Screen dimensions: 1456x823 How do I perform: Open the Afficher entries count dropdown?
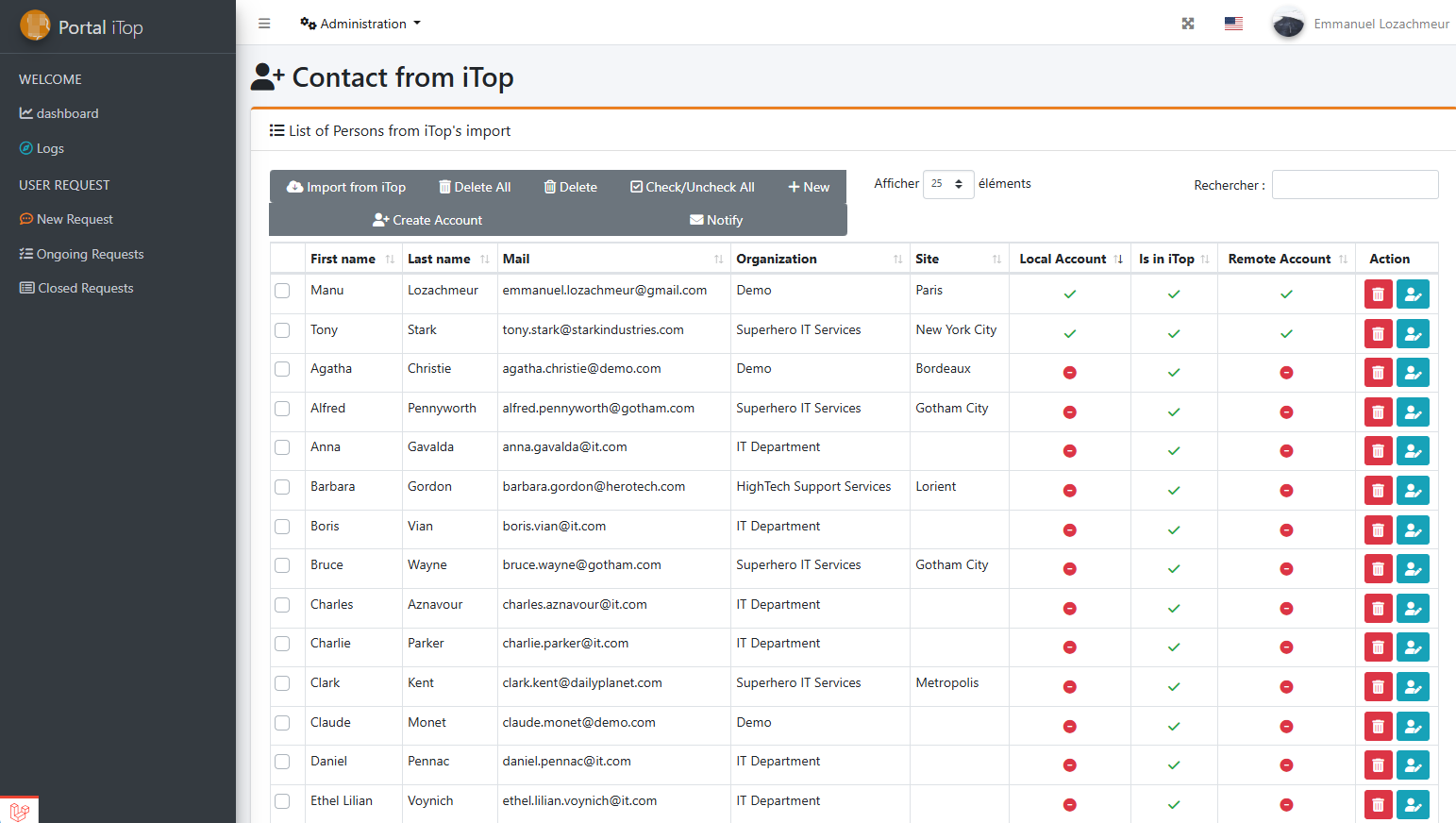coord(947,184)
